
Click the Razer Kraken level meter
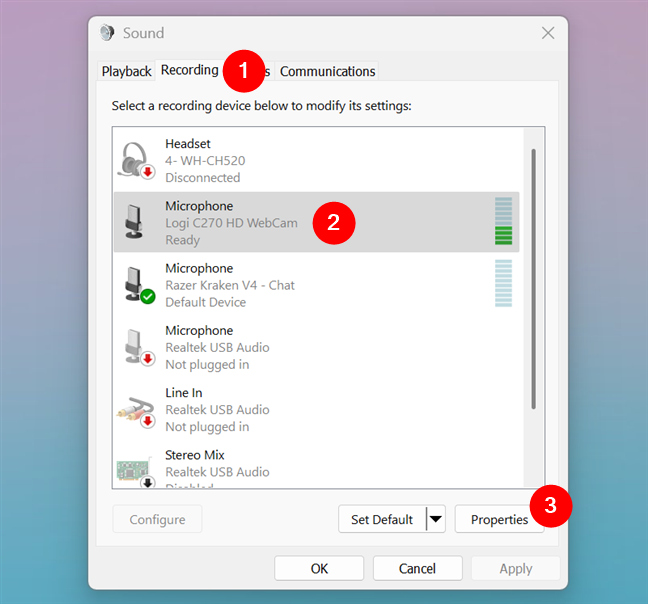(x=503, y=283)
